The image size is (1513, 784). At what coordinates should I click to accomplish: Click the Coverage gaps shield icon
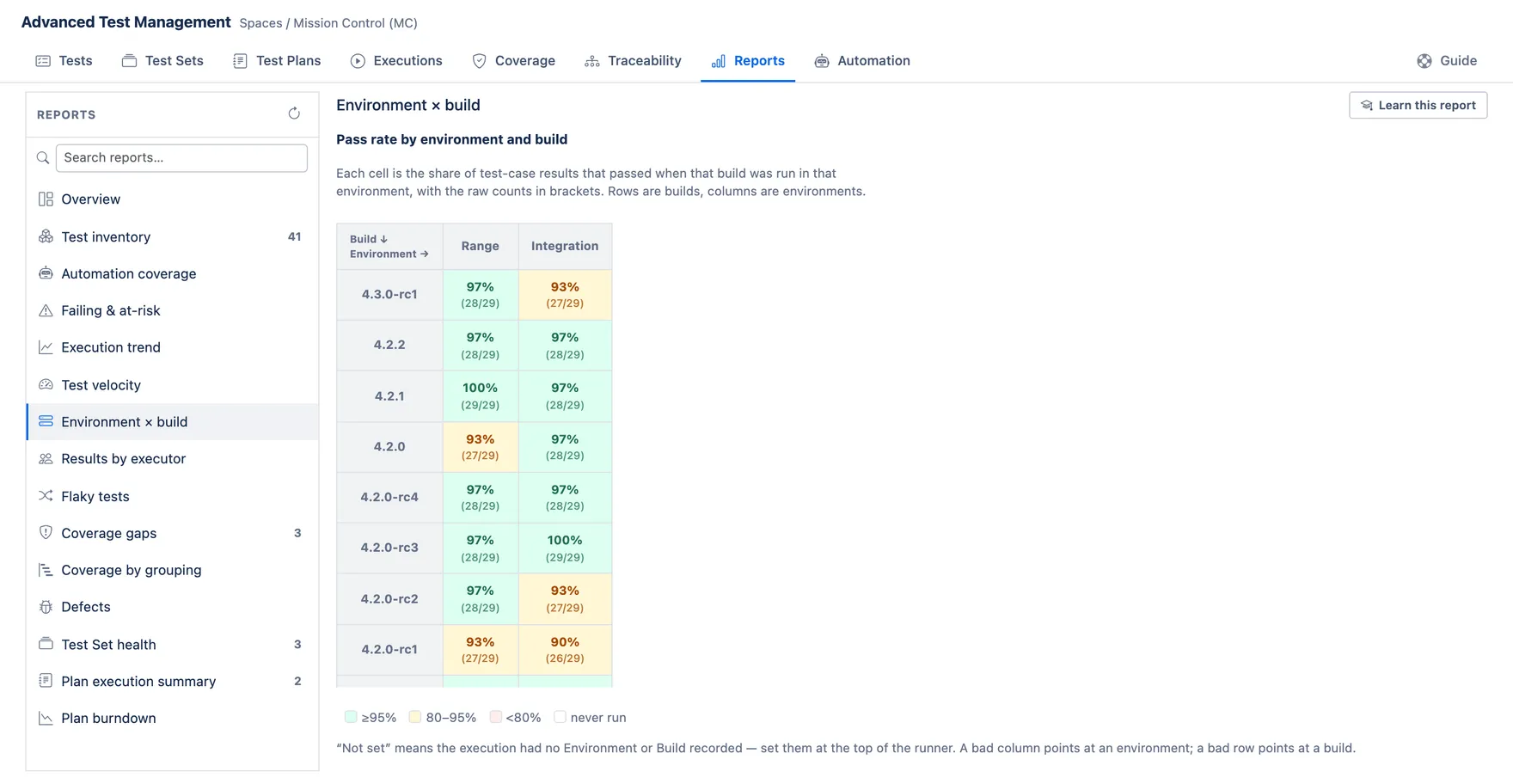46,533
